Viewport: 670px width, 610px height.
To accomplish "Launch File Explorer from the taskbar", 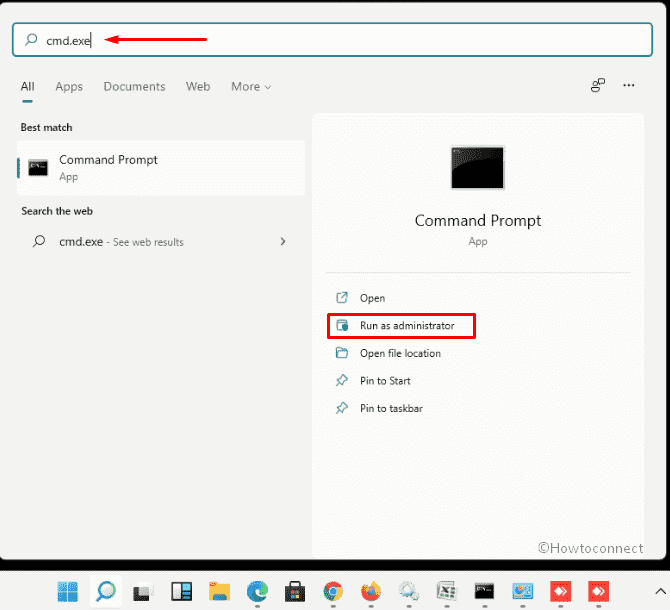I will pos(219,592).
